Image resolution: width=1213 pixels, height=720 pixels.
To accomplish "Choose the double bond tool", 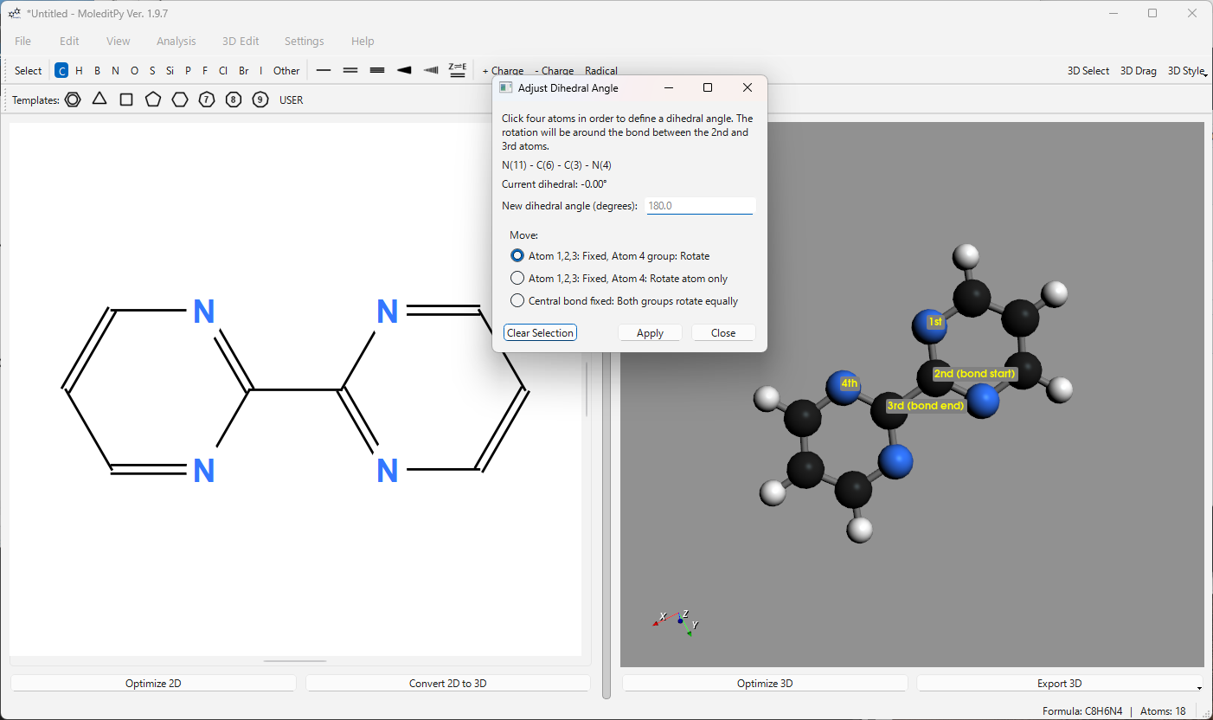I will click(350, 71).
